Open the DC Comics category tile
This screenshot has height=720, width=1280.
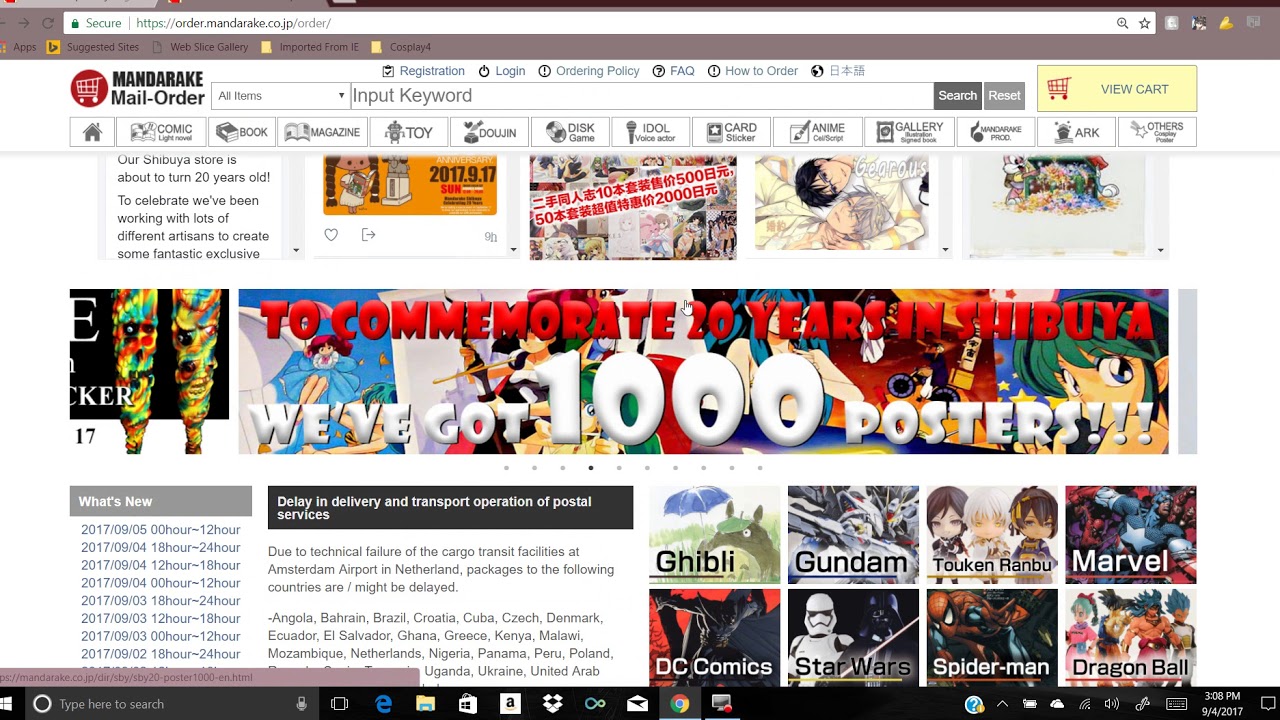[x=715, y=637]
